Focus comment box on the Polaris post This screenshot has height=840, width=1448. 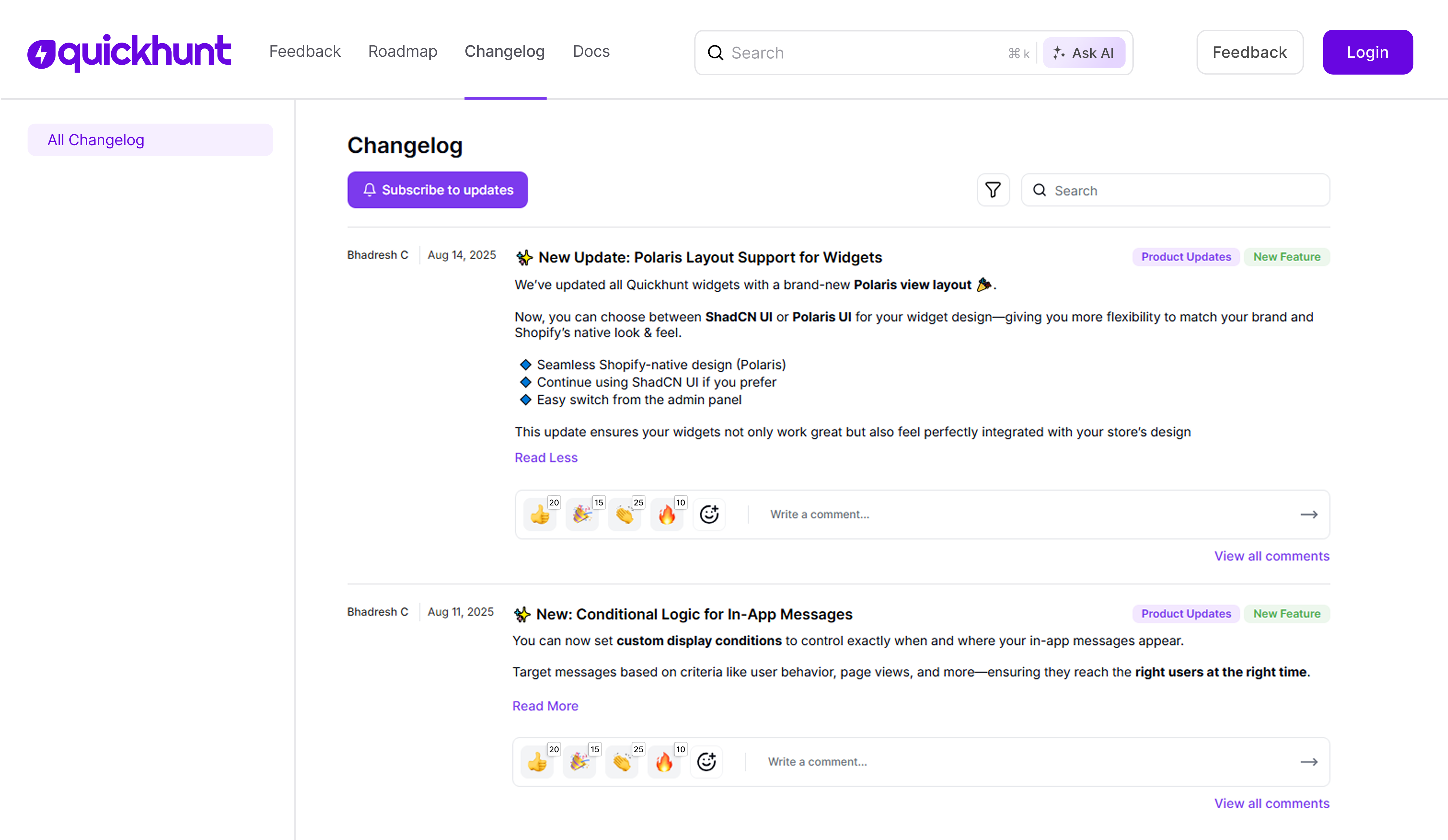point(1028,514)
